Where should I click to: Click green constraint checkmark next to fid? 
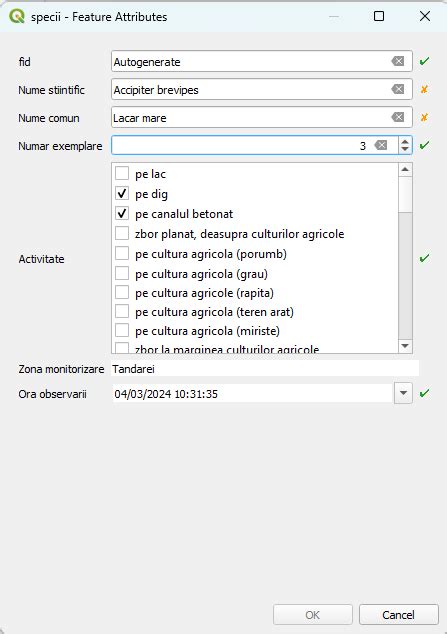[424, 61]
